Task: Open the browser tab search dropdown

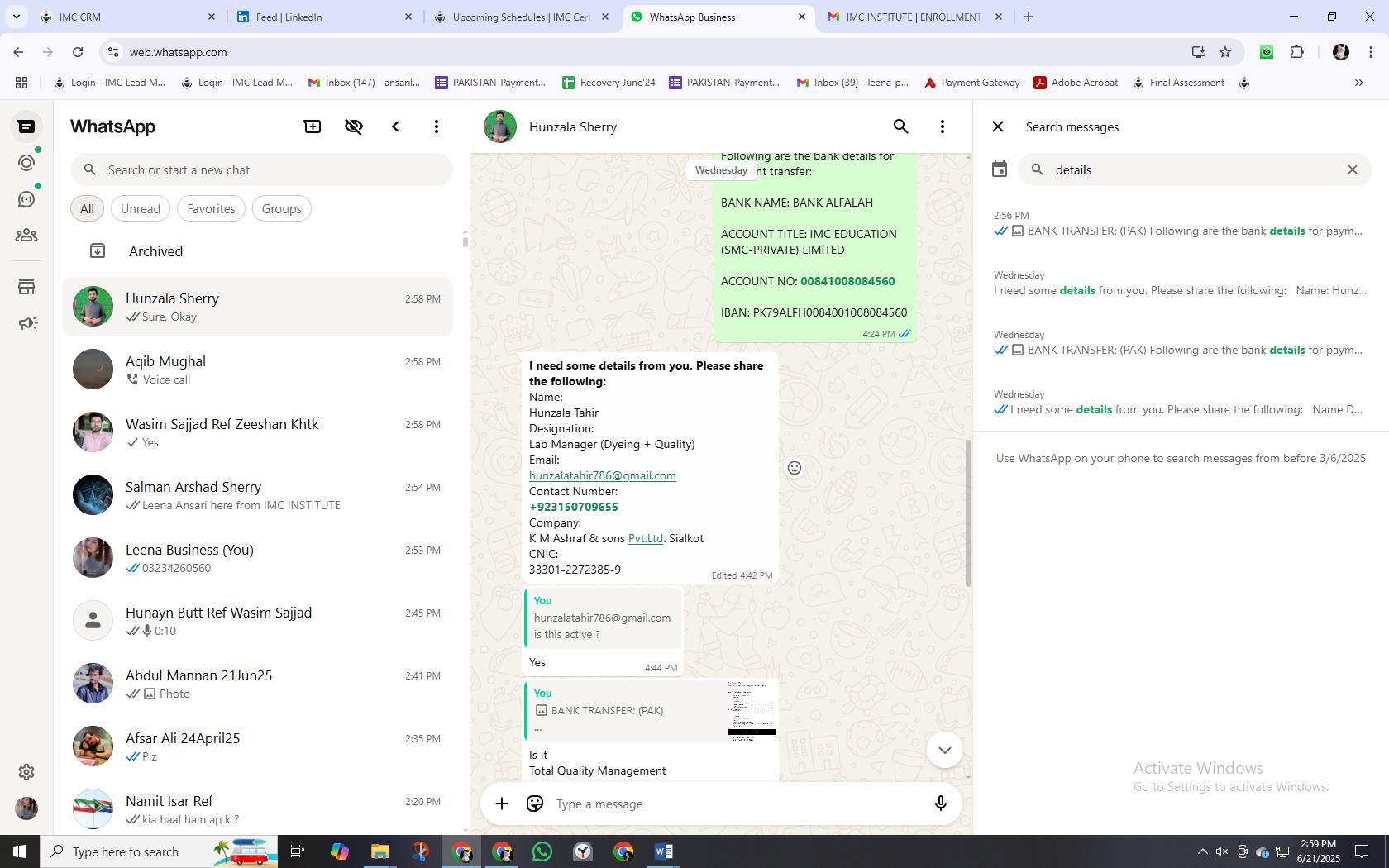Action: (16, 17)
